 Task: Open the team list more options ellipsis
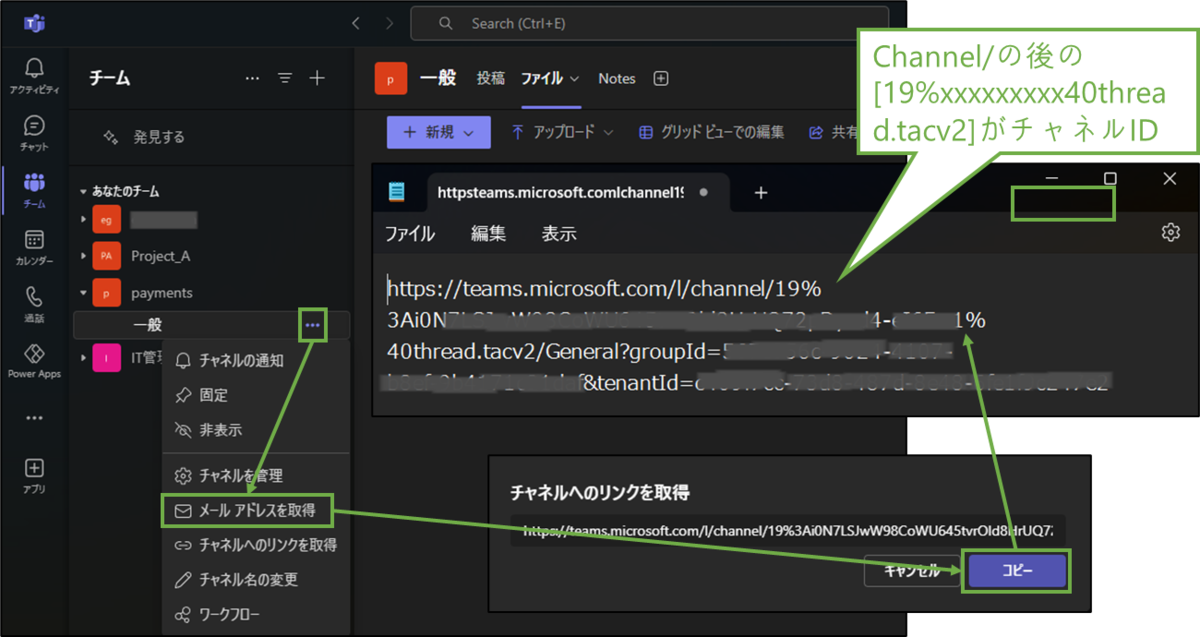252,78
